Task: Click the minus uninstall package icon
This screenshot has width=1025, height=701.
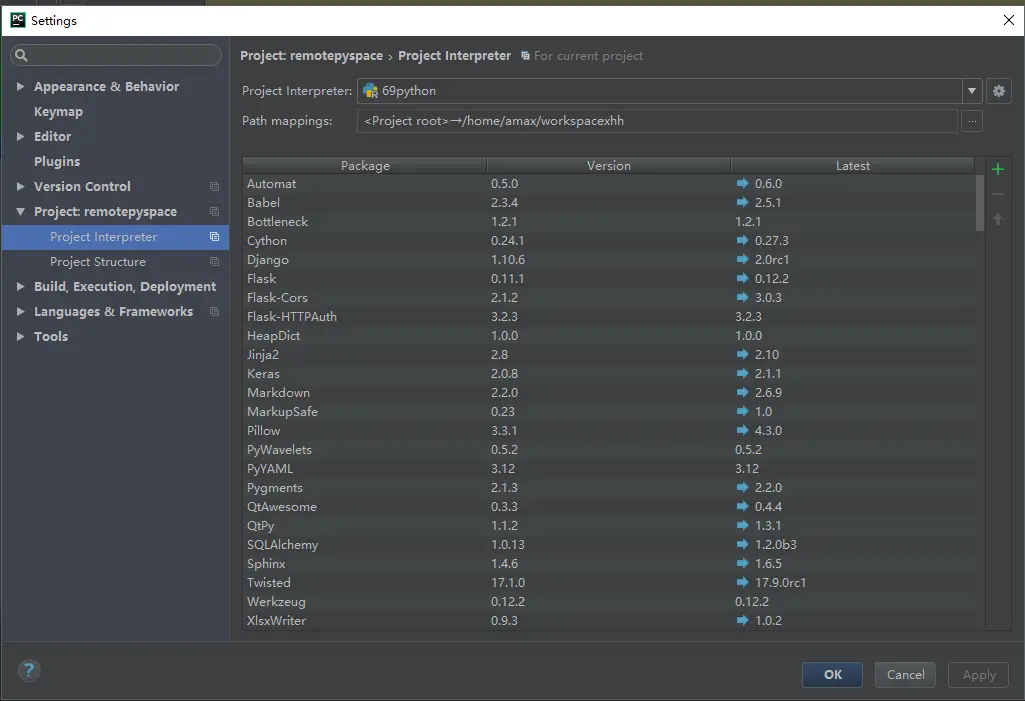Action: [998, 194]
